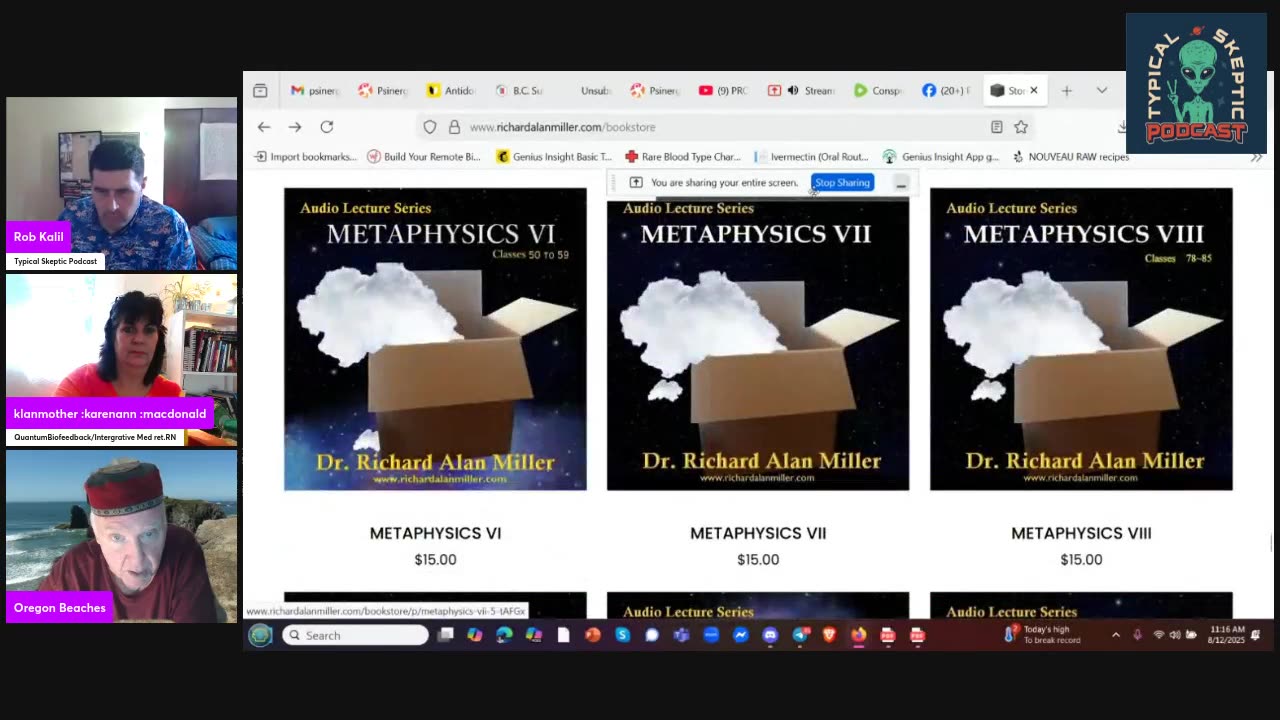Viewport: 1280px width, 720px height.
Task: Click the microphone tray icon
Action: click(x=1138, y=635)
